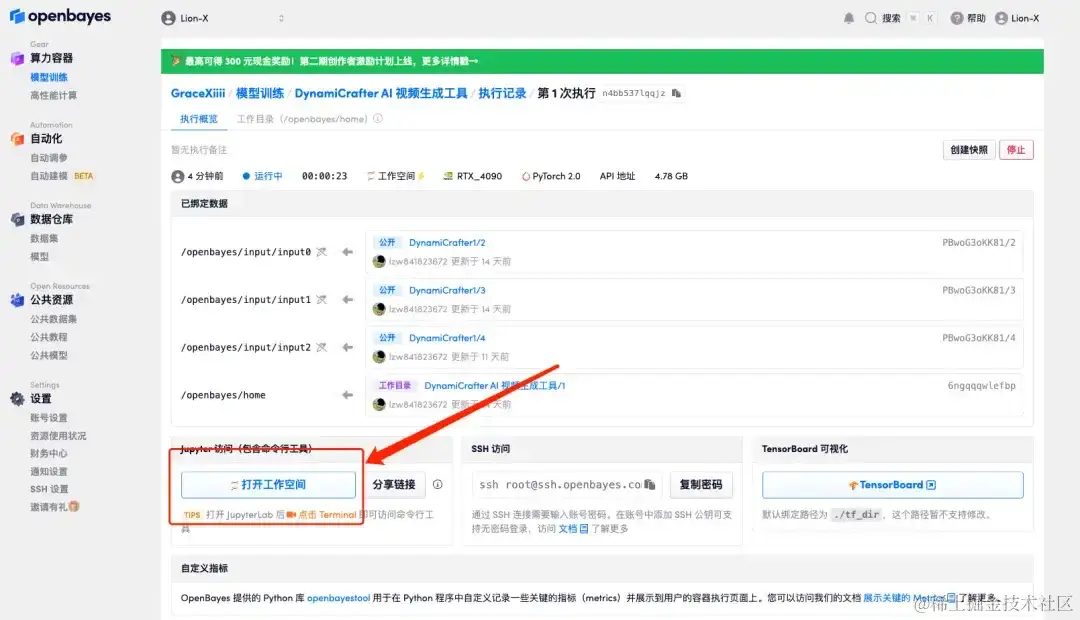Click the 模型训练 breadcrumb link

point(260,93)
